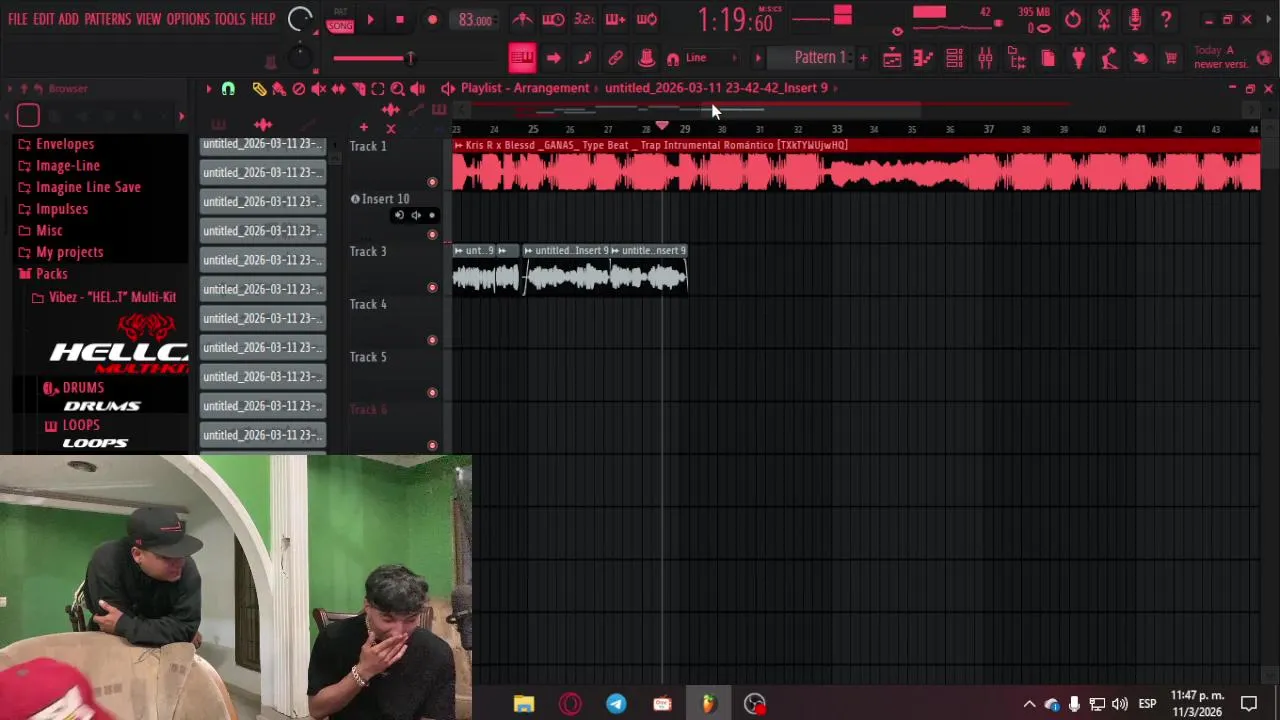Mute Track 5 with its dot
The image size is (1280, 720).
point(432,393)
